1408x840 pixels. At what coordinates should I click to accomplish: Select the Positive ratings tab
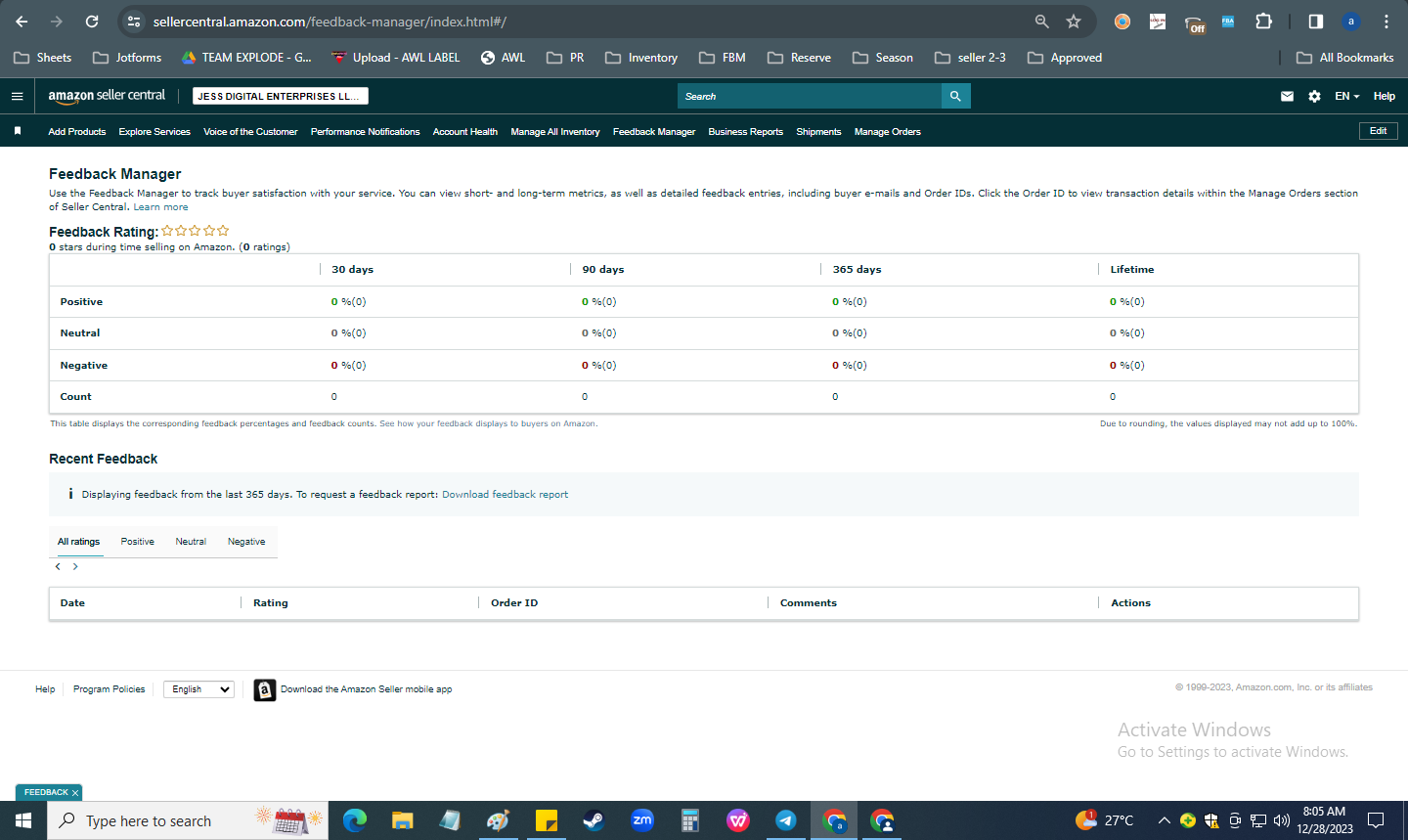(138, 542)
